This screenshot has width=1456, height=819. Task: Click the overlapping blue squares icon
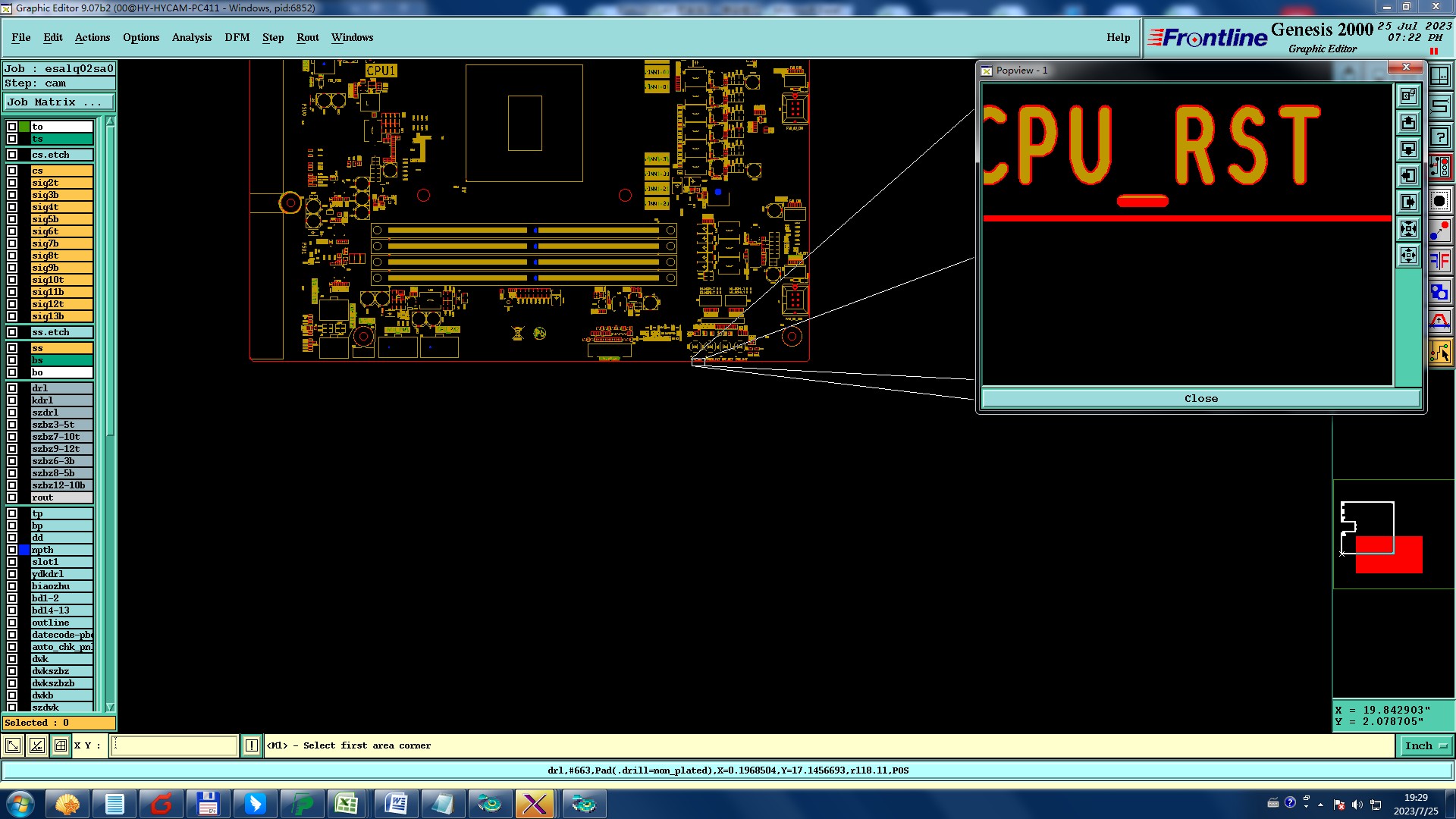pos(1439,292)
